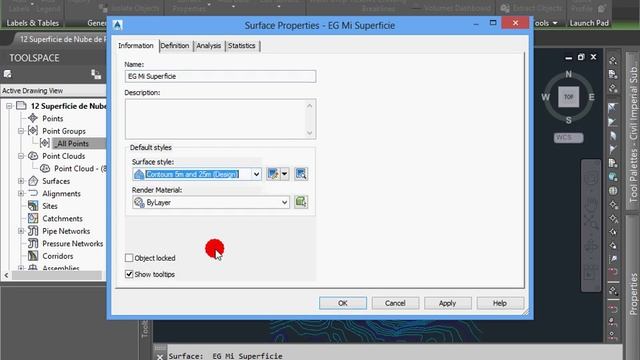Select Point Clouds tree node
Image resolution: width=640 pixels, height=360 pixels.
(x=64, y=156)
